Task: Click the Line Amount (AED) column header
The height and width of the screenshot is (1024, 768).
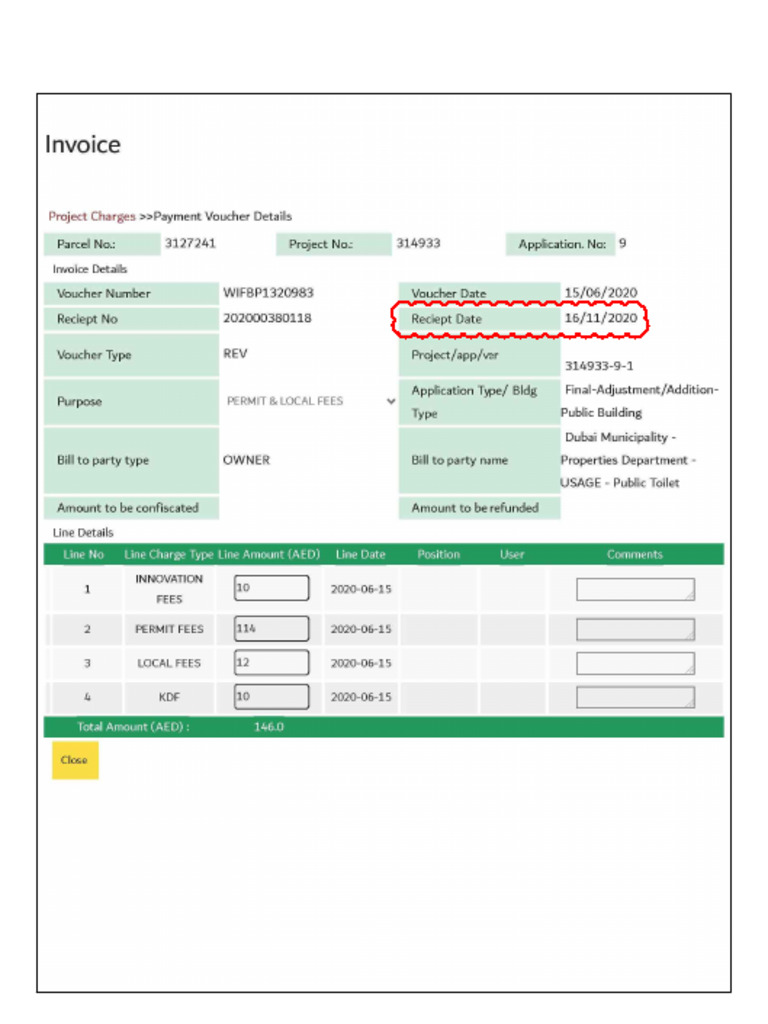Action: [269, 554]
